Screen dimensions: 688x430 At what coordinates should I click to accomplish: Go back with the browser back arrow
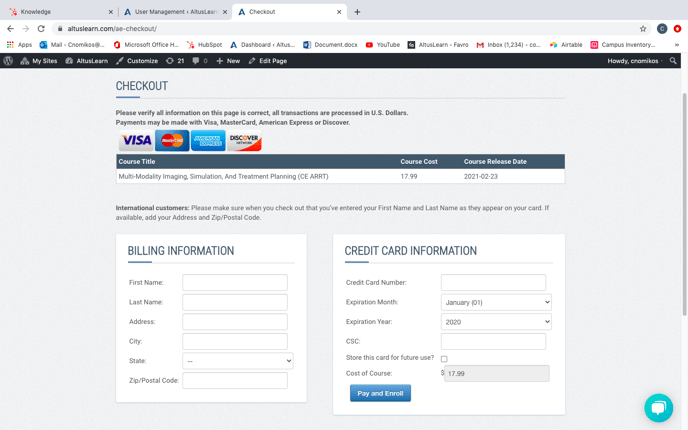11,29
